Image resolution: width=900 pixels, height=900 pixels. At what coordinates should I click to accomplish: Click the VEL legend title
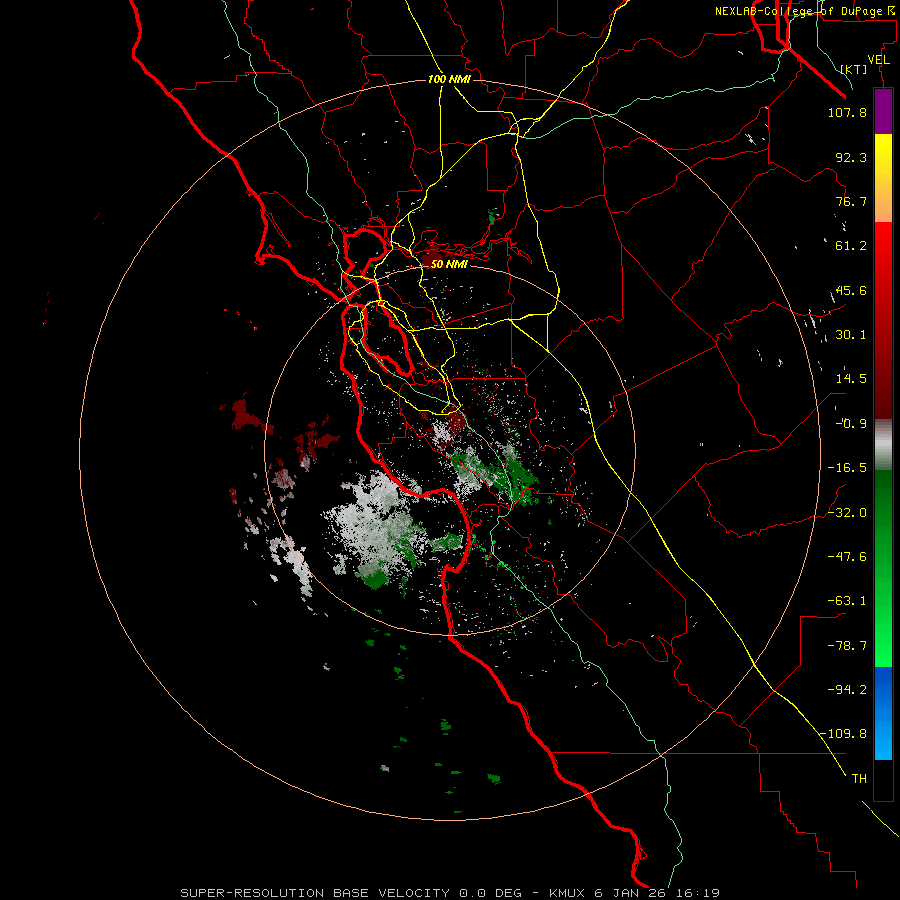pyautogui.click(x=878, y=60)
